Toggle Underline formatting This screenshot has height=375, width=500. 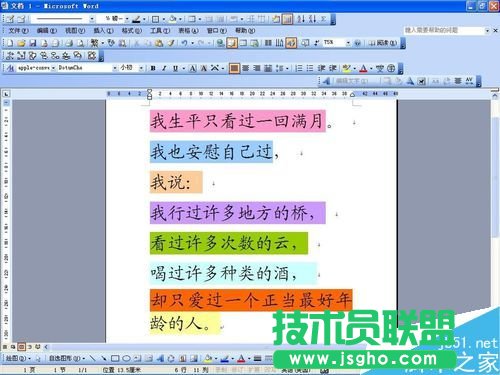click(x=175, y=68)
